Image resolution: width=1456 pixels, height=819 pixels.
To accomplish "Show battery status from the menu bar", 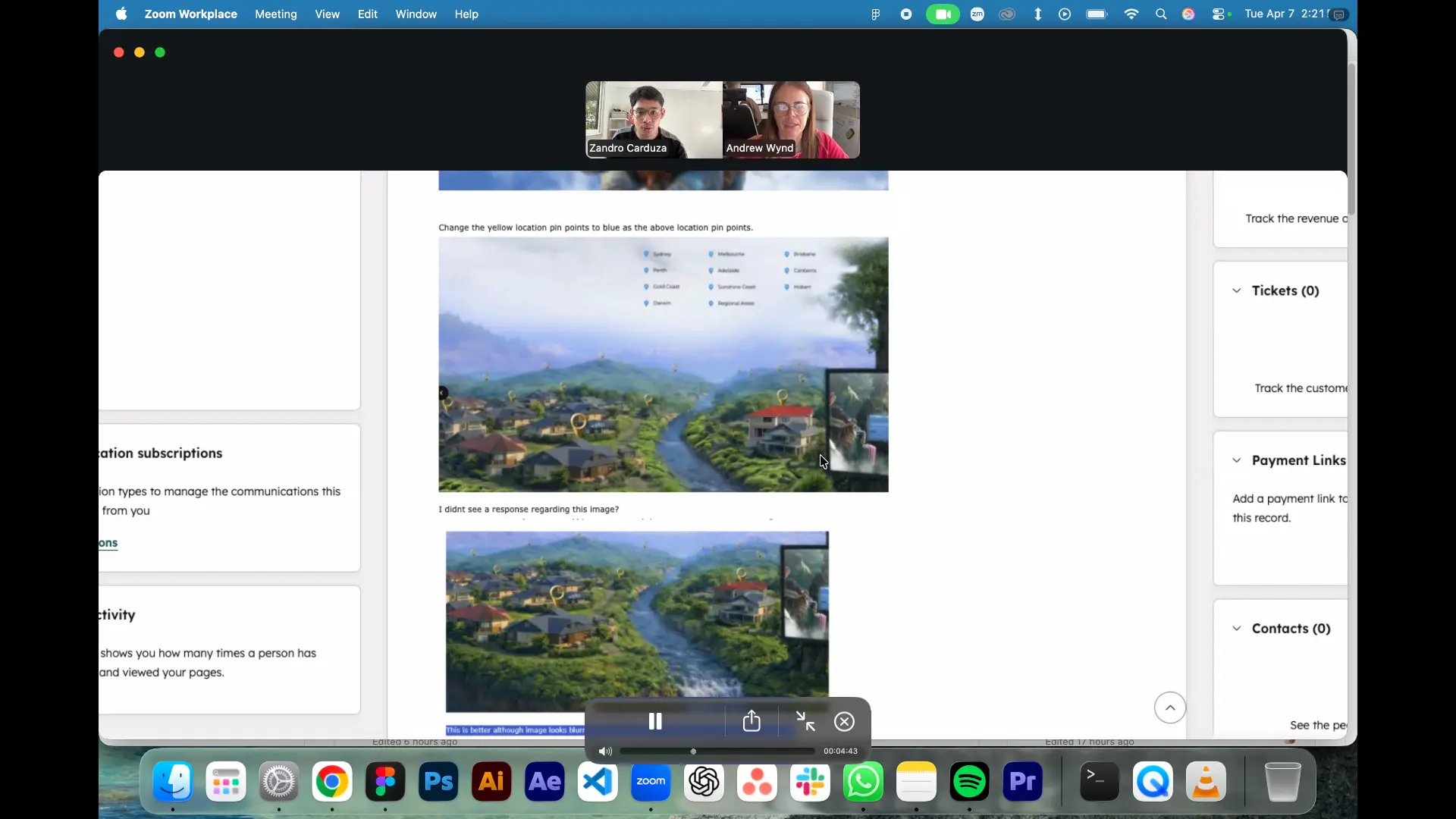I will (1097, 14).
